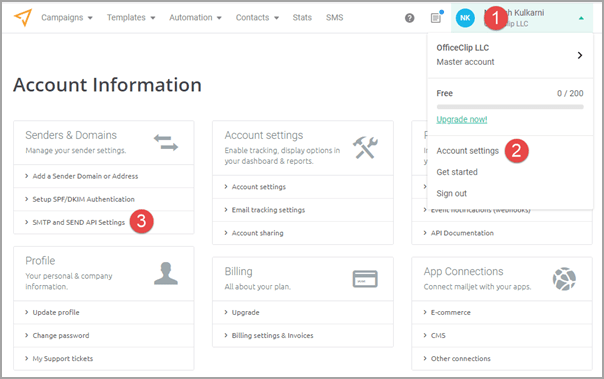604x379 pixels.
Task: Click the Account Information page title
Action: click(107, 85)
